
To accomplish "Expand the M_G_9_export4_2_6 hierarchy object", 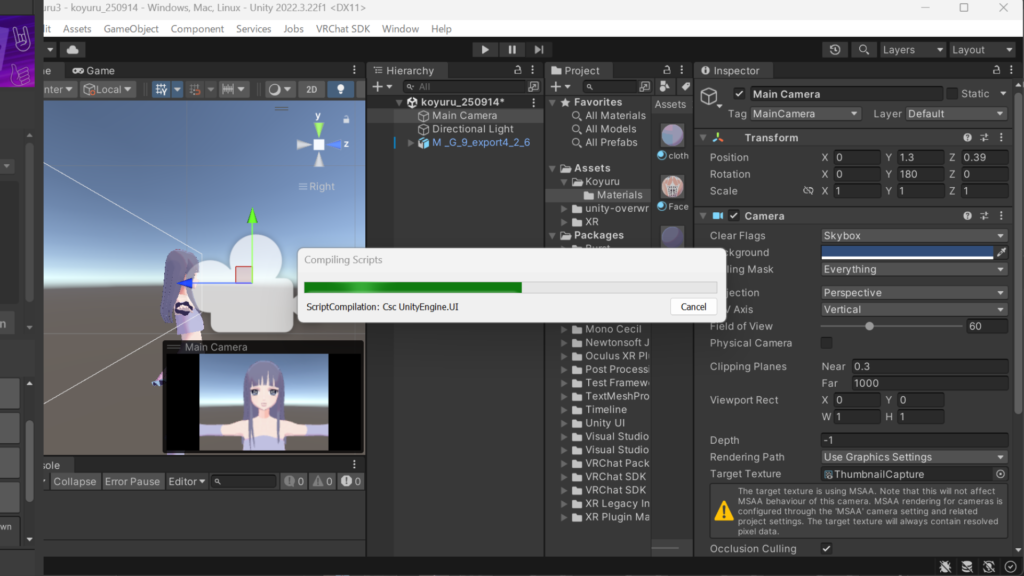I will tap(411, 143).
